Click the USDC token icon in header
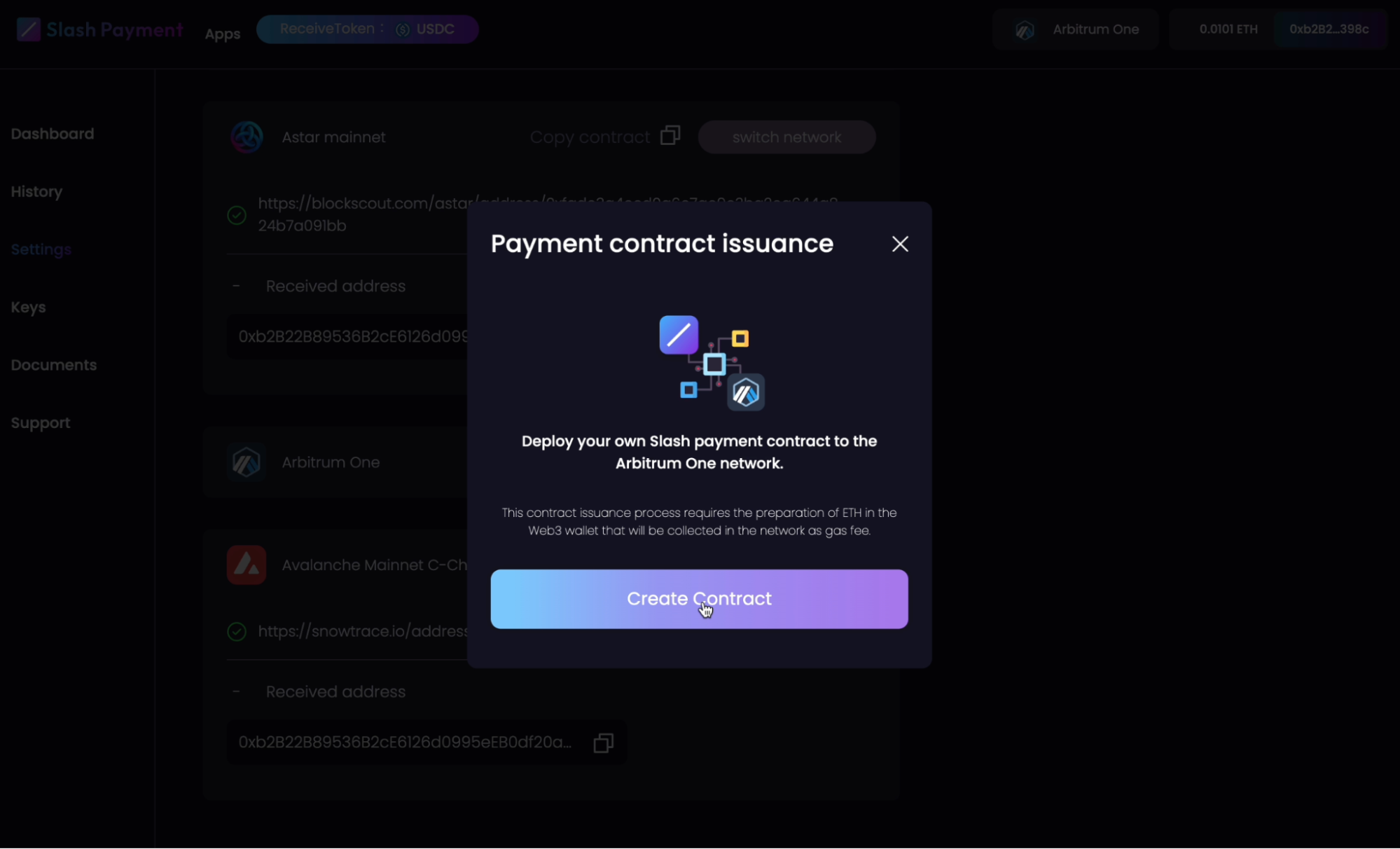The width and height of the screenshot is (1400, 849). pyautogui.click(x=403, y=29)
